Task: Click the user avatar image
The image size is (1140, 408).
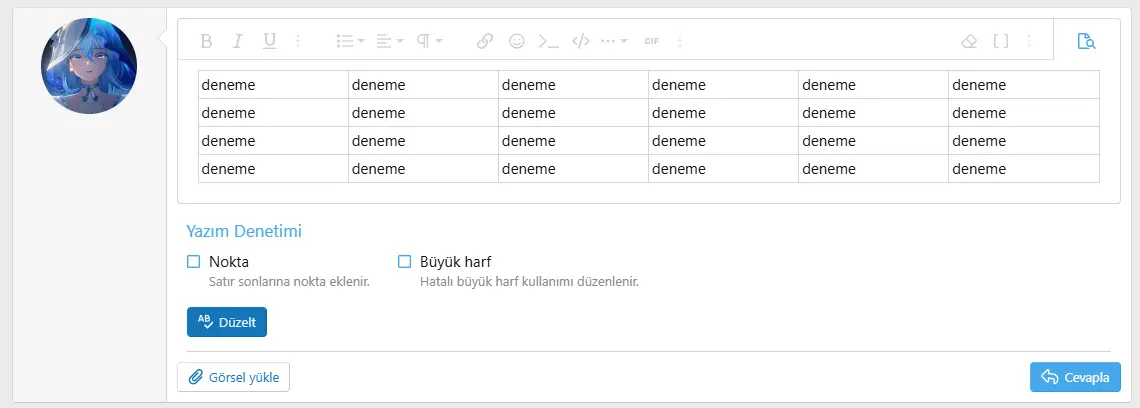Action: point(89,66)
